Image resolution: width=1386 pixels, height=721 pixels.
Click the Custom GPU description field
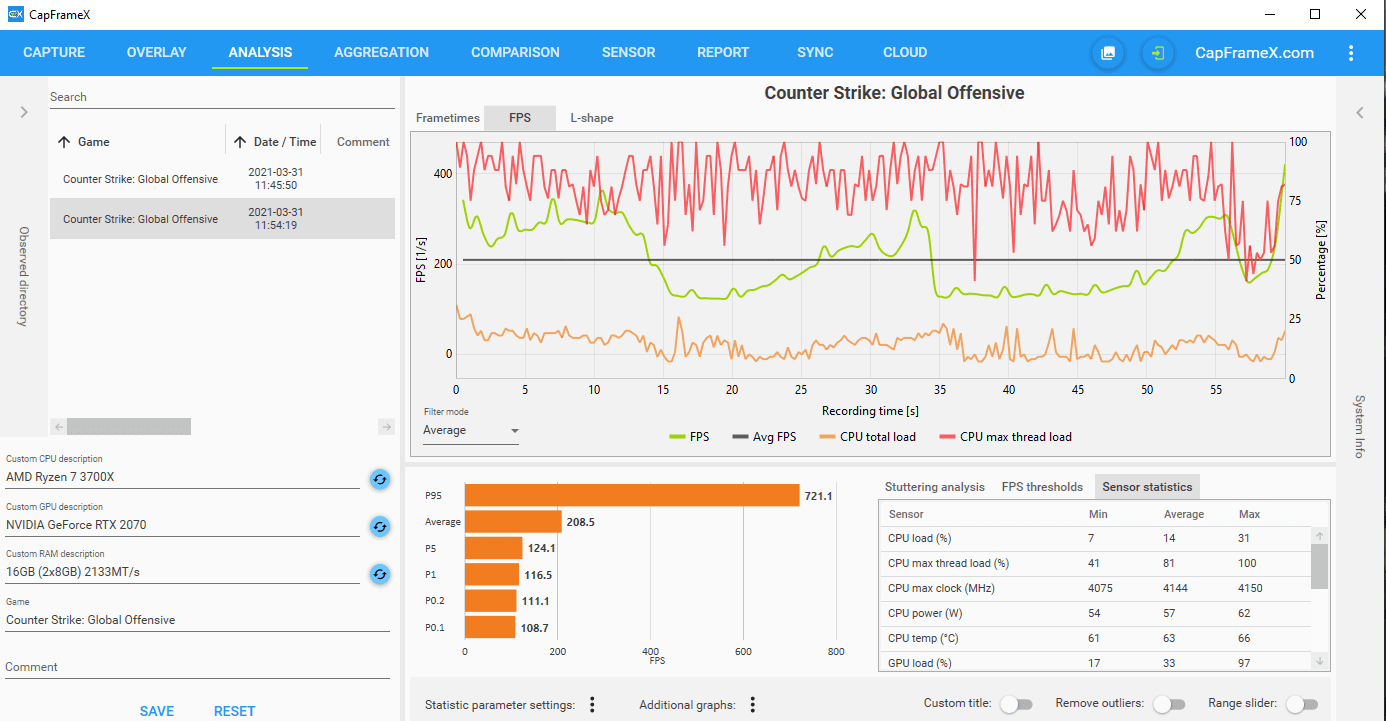(182, 525)
